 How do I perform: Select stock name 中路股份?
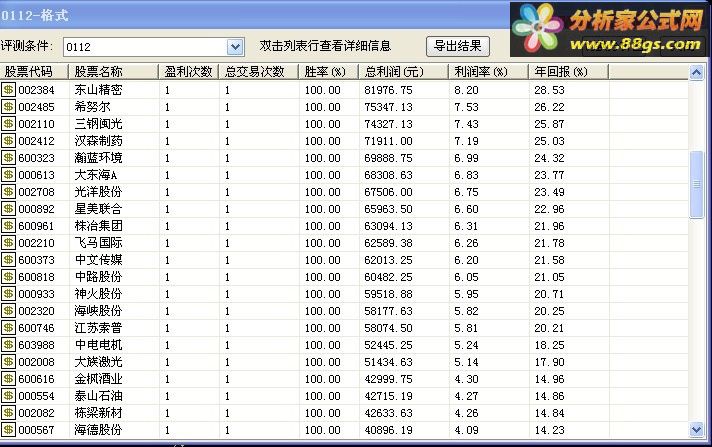coord(99,277)
